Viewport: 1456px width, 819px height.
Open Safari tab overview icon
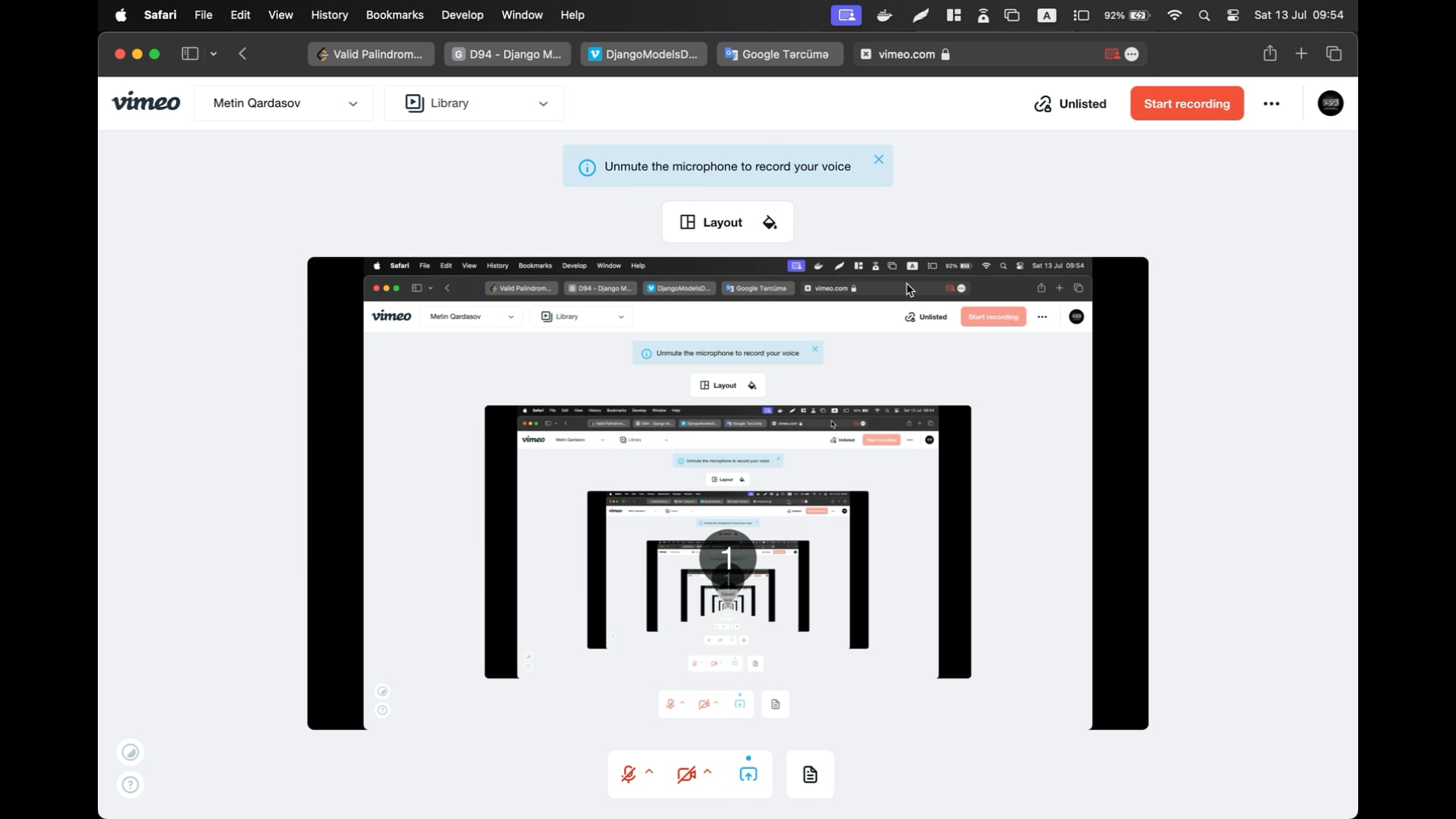(x=1334, y=54)
